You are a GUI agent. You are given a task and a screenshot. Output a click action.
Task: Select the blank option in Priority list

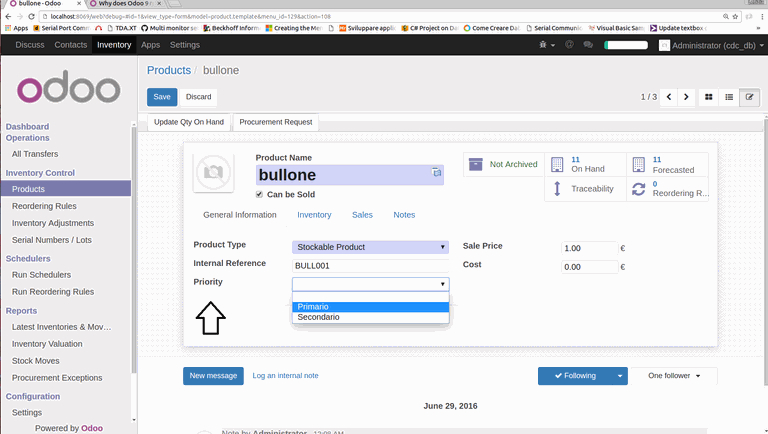point(370,297)
